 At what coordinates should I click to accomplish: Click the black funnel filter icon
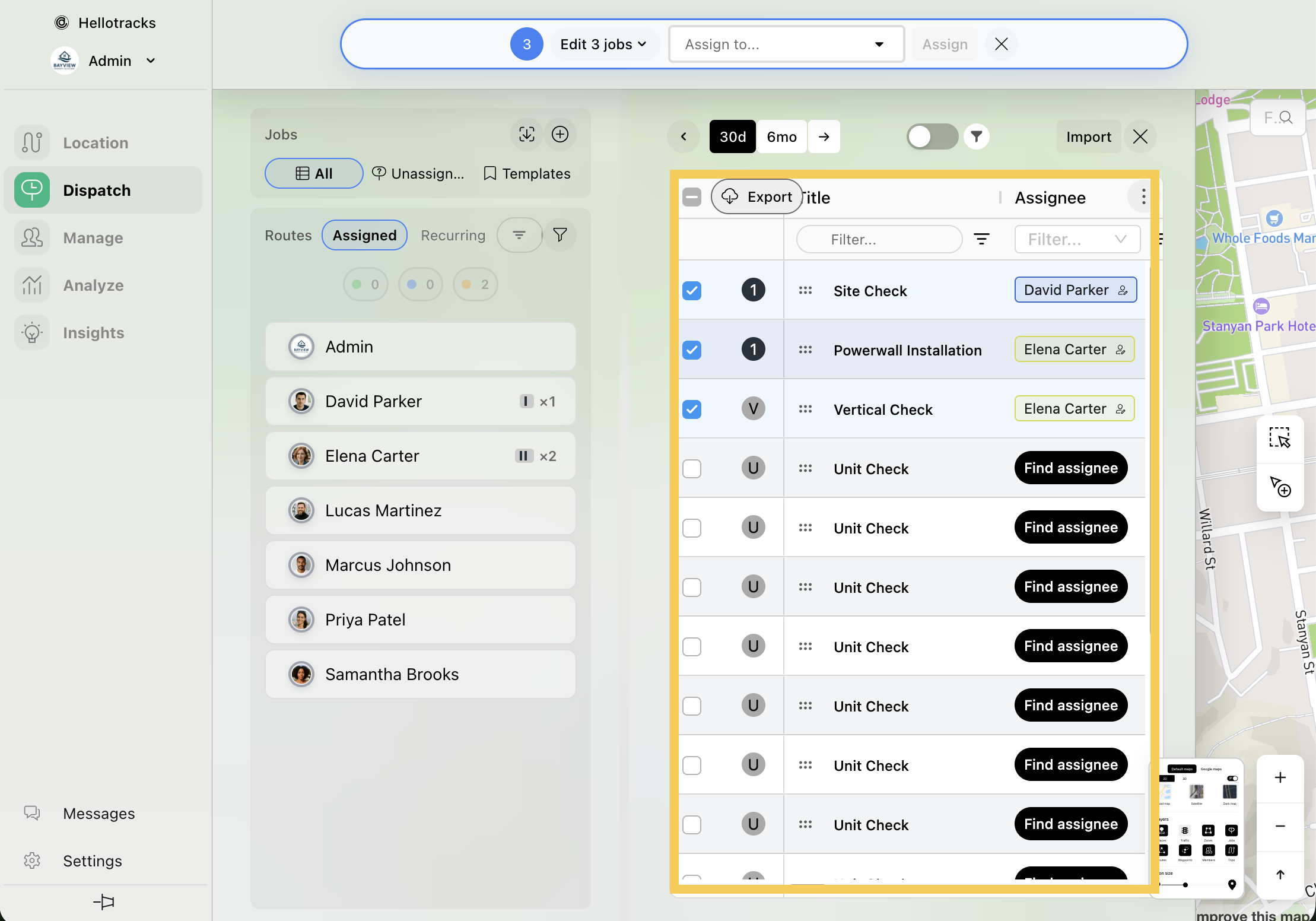[x=976, y=136]
